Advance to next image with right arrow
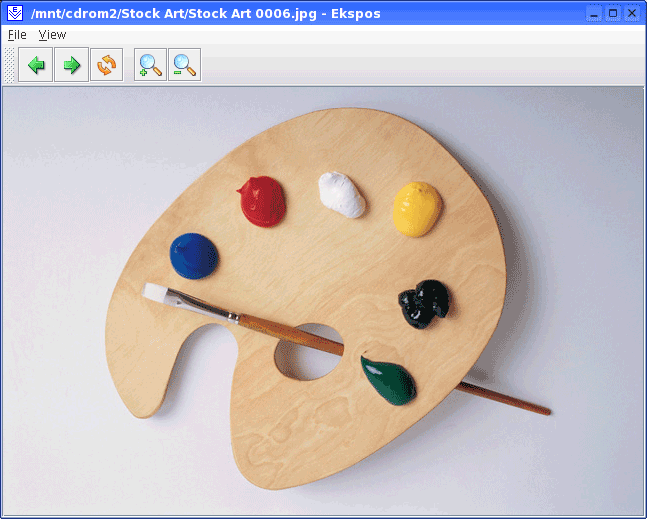Image resolution: width=647 pixels, height=519 pixels. [x=71, y=66]
